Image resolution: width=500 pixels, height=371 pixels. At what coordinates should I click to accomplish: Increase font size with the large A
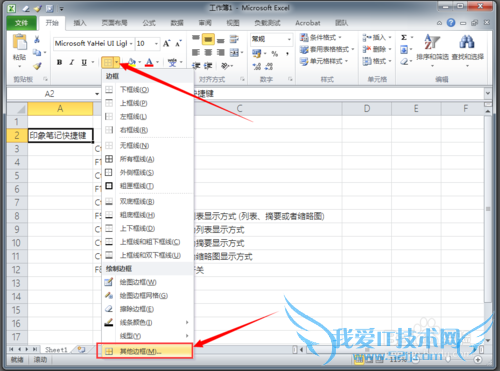pyautogui.click(x=167, y=44)
